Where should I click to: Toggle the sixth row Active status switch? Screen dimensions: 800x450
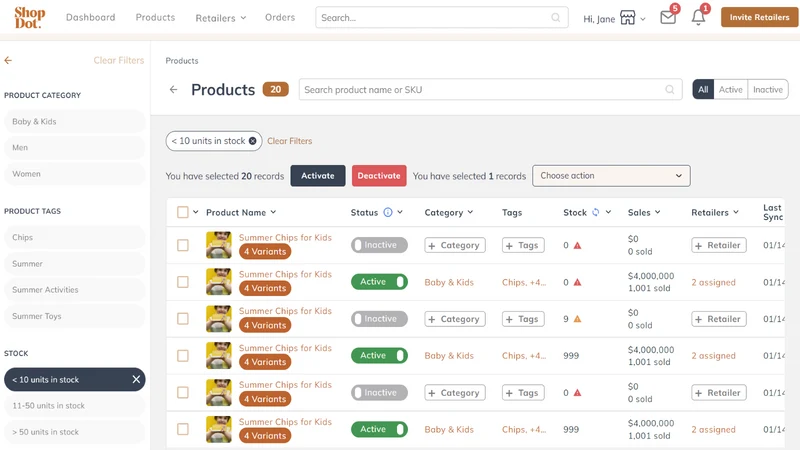click(379, 429)
